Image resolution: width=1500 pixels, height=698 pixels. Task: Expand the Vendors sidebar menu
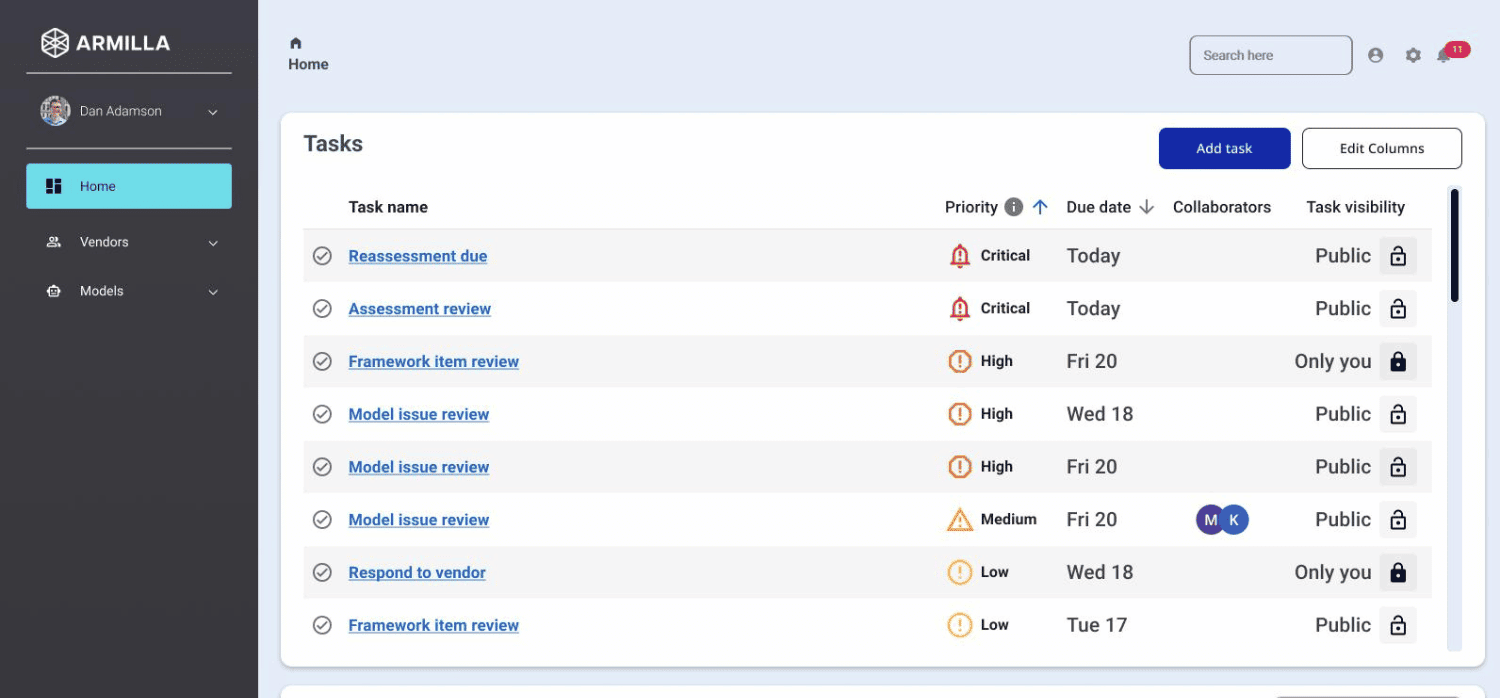(x=212, y=242)
